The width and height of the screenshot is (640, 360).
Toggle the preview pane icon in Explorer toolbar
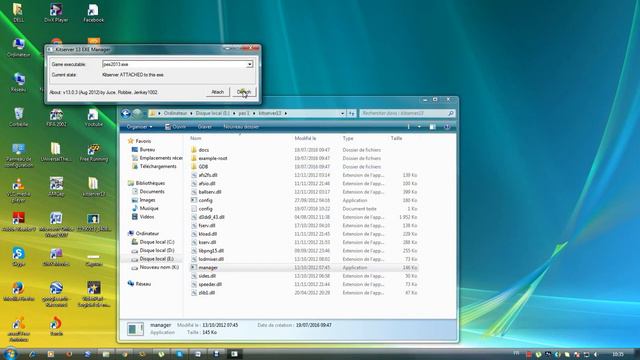tap(433, 127)
